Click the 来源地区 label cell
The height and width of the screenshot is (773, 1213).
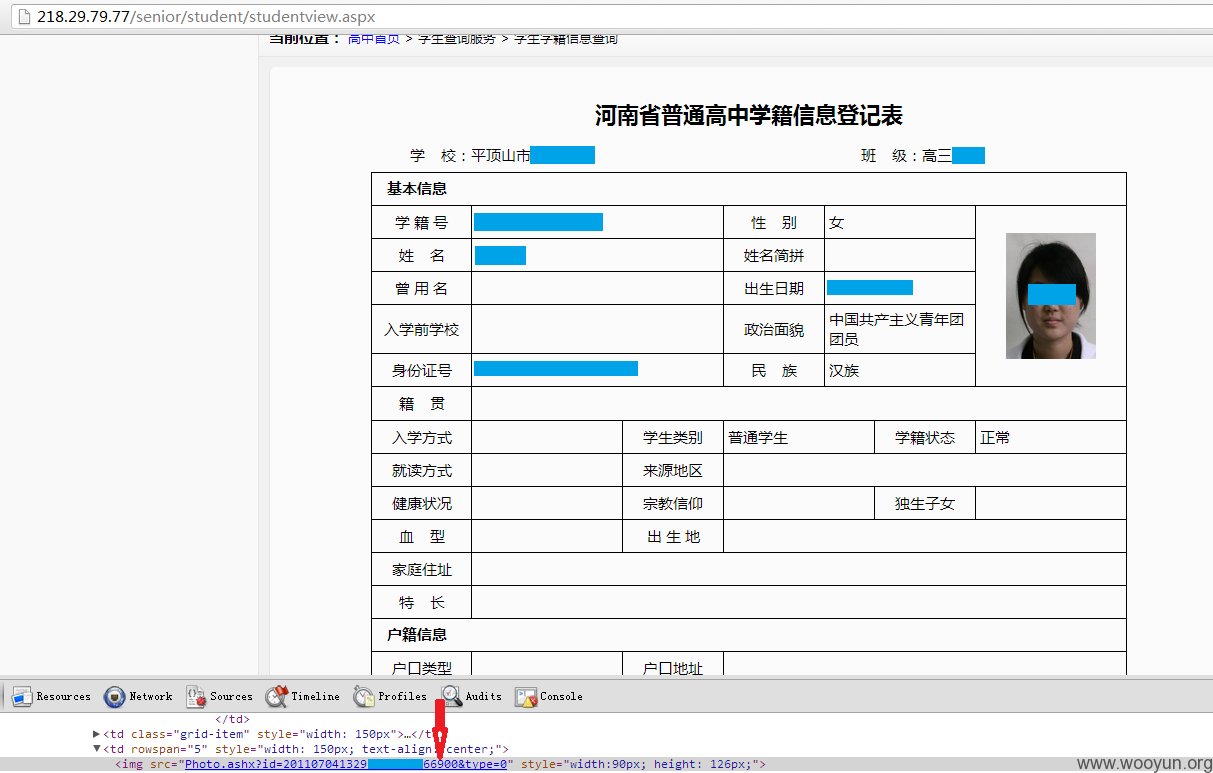pyautogui.click(x=673, y=470)
